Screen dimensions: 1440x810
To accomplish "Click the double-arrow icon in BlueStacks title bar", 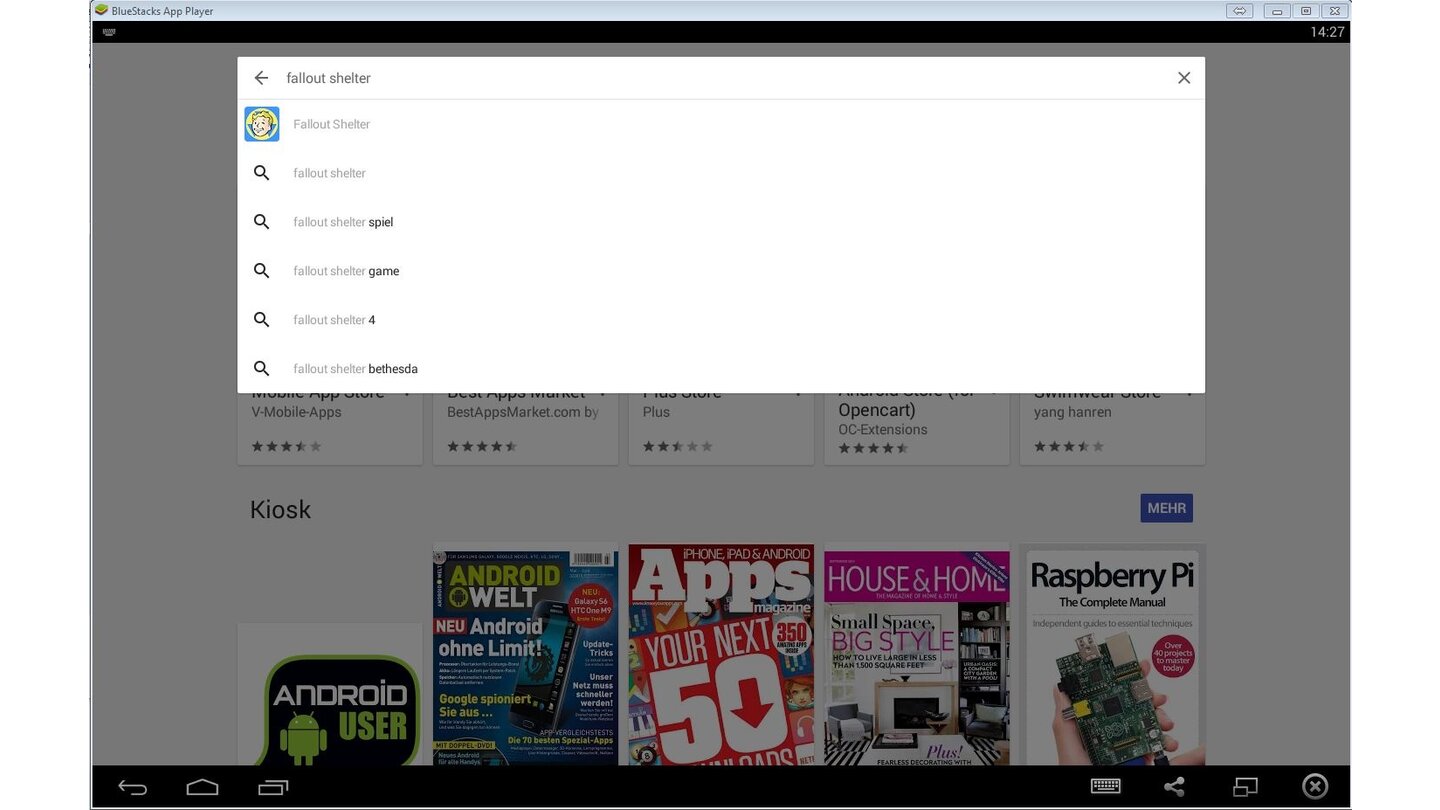I will [1239, 11].
